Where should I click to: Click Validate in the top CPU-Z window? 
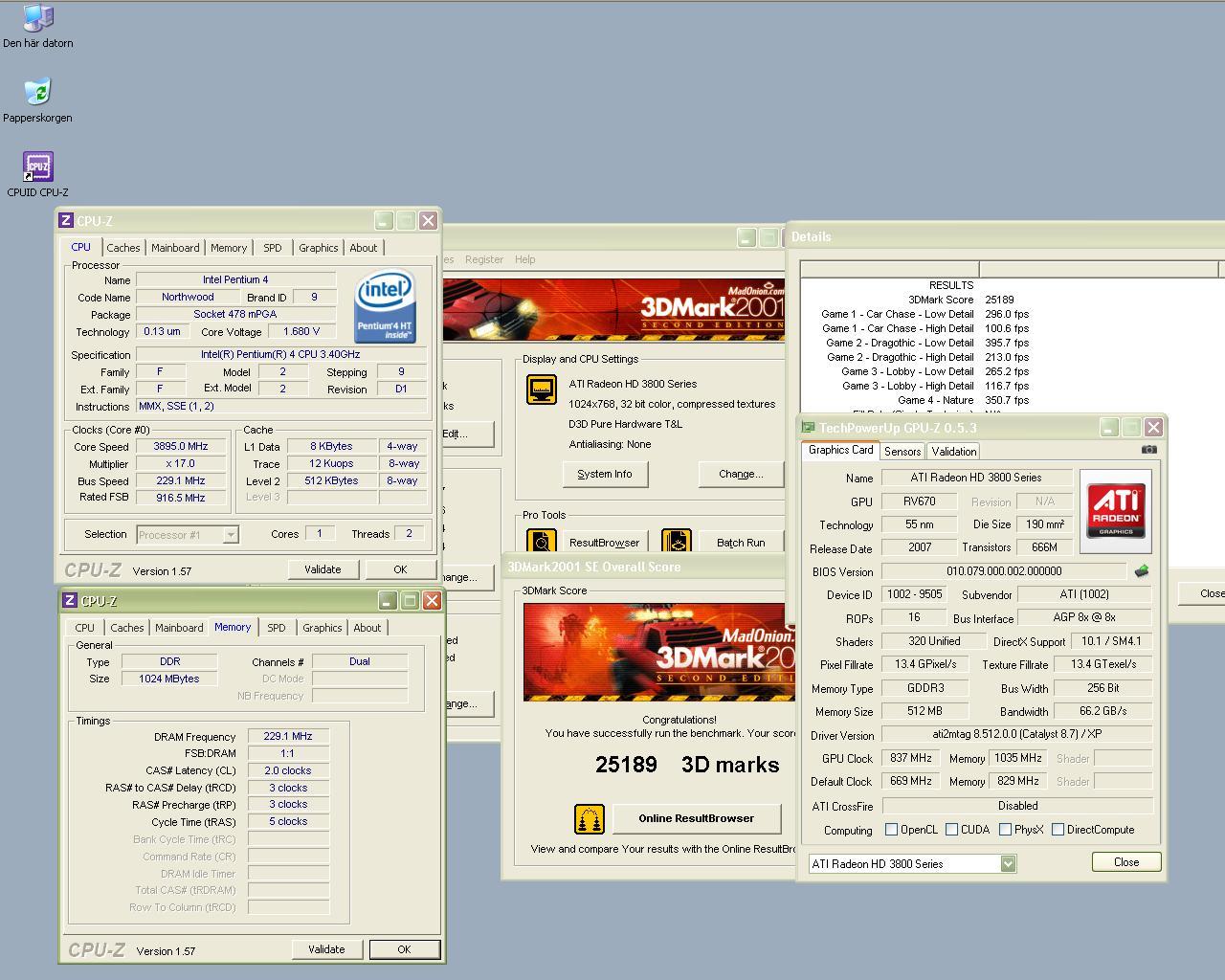pyautogui.click(x=323, y=569)
